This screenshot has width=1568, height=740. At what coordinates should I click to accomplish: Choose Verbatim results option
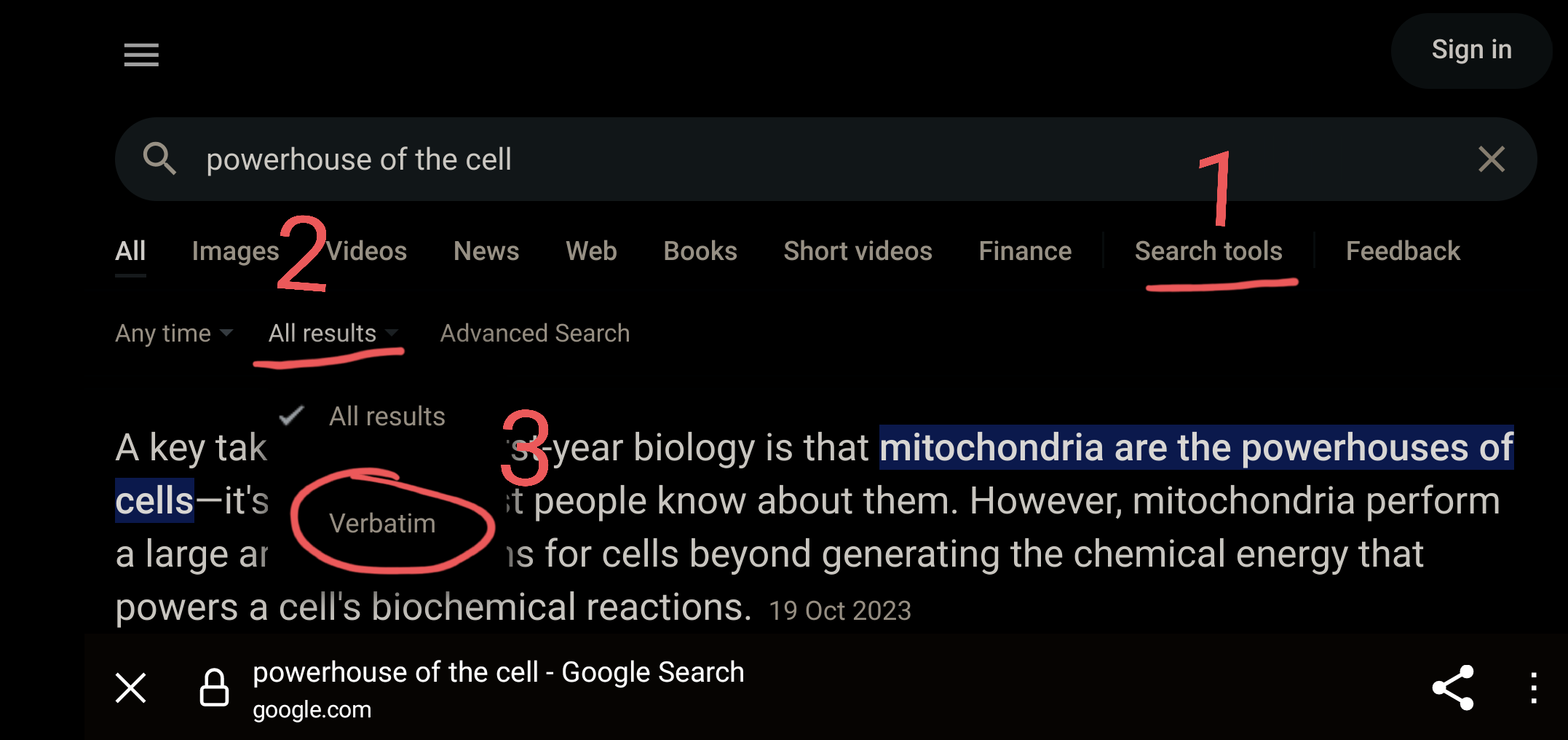[382, 524]
